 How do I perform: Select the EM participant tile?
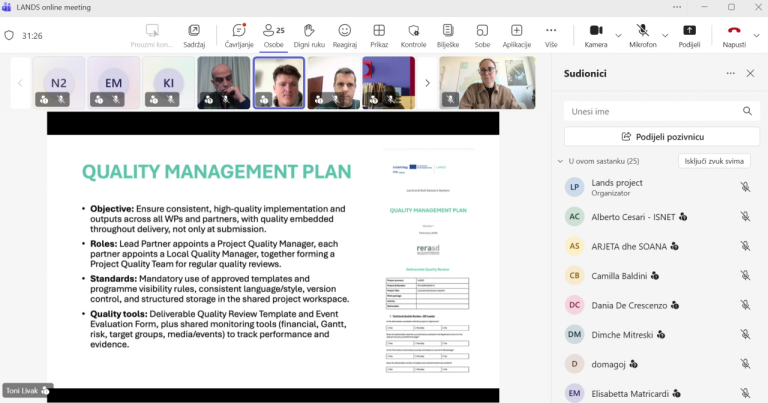(114, 82)
